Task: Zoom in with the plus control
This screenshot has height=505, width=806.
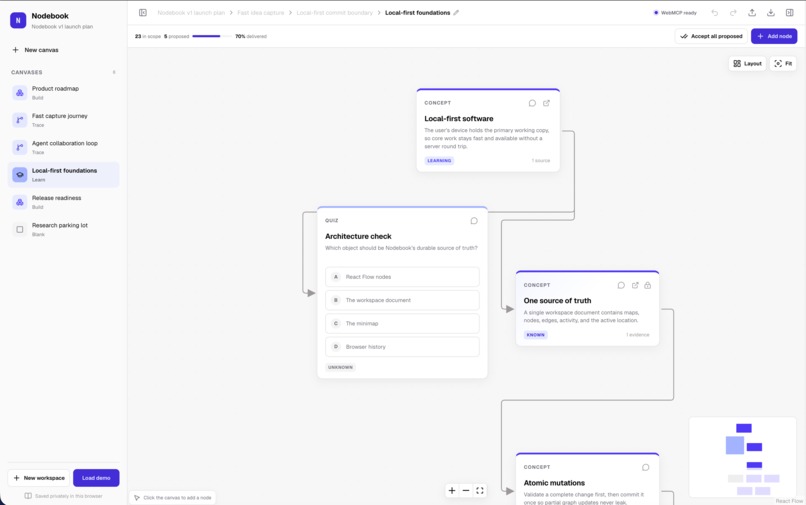Action: click(x=452, y=490)
